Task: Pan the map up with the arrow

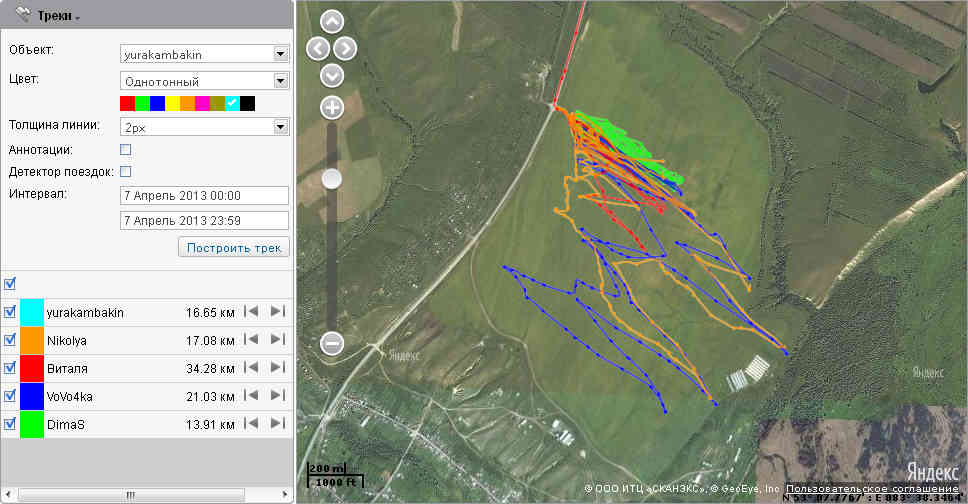Action: (x=332, y=21)
